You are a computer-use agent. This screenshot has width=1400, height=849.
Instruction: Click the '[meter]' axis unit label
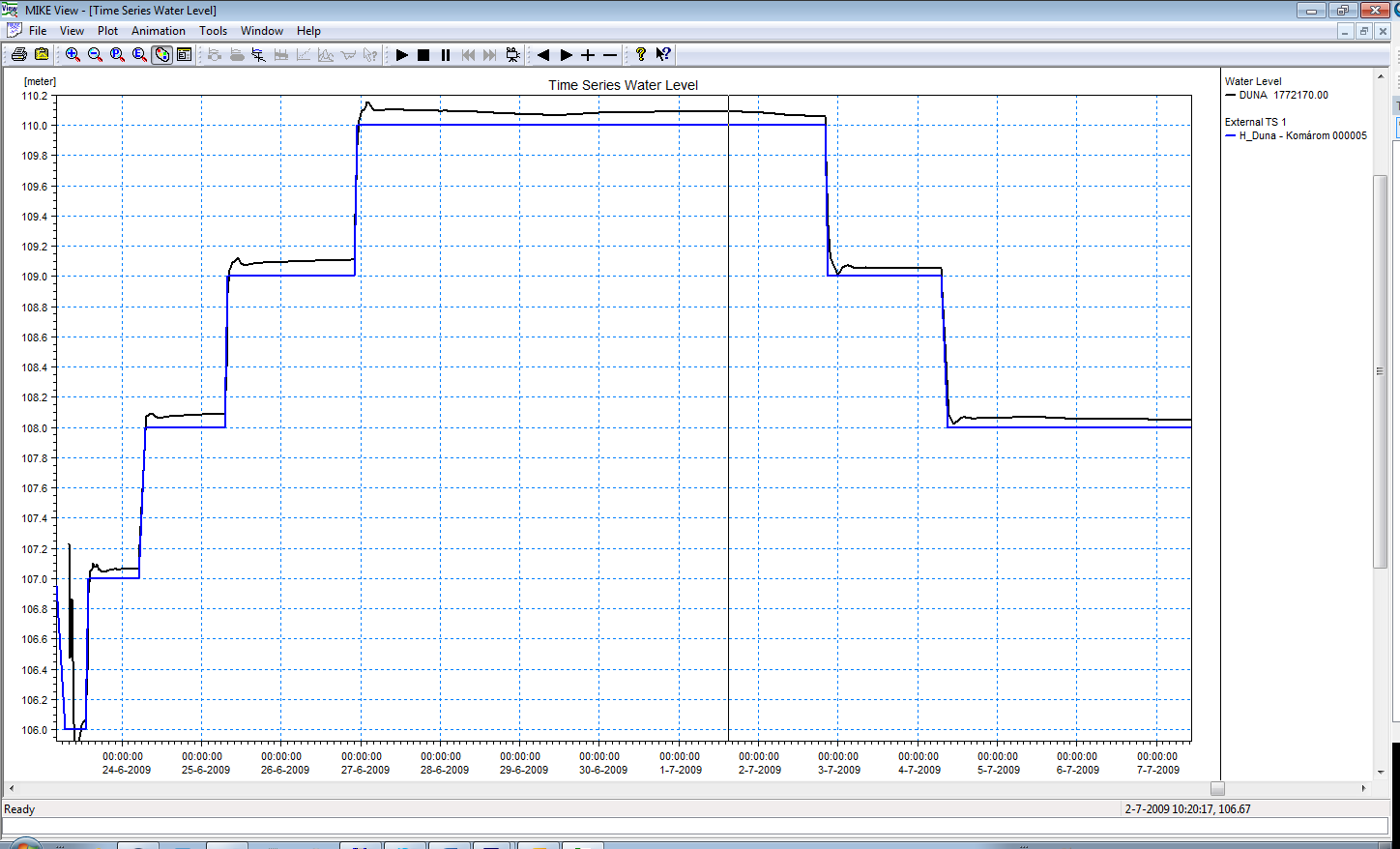(40, 81)
